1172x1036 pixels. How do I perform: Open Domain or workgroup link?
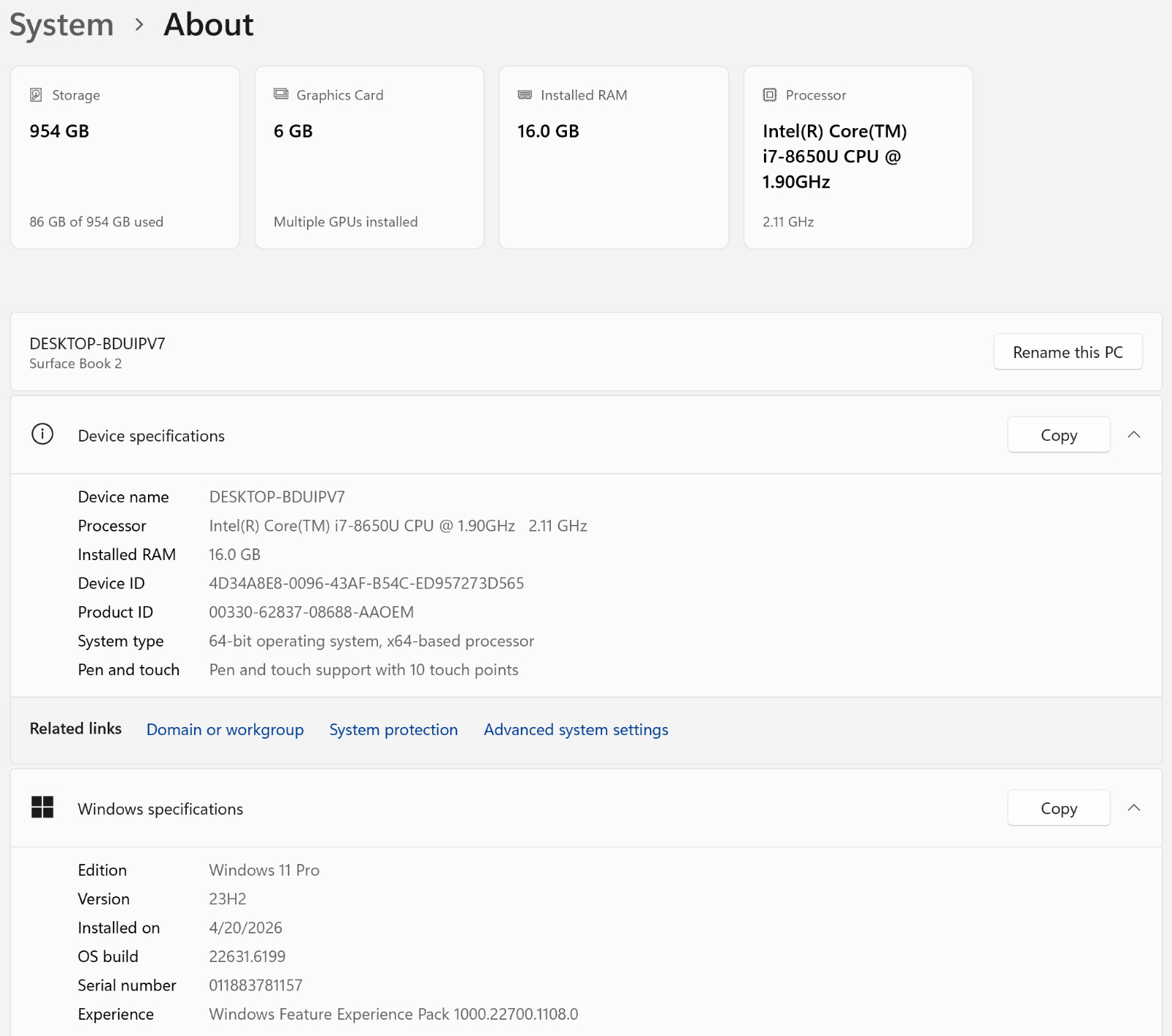pos(225,730)
